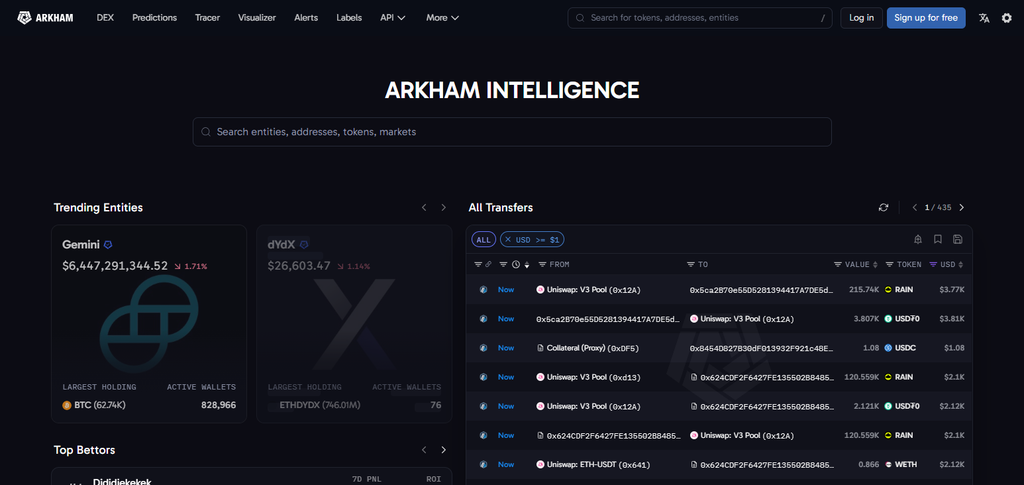Refresh the All Transfers list
Viewport: 1024px width, 485px height.
tap(884, 208)
